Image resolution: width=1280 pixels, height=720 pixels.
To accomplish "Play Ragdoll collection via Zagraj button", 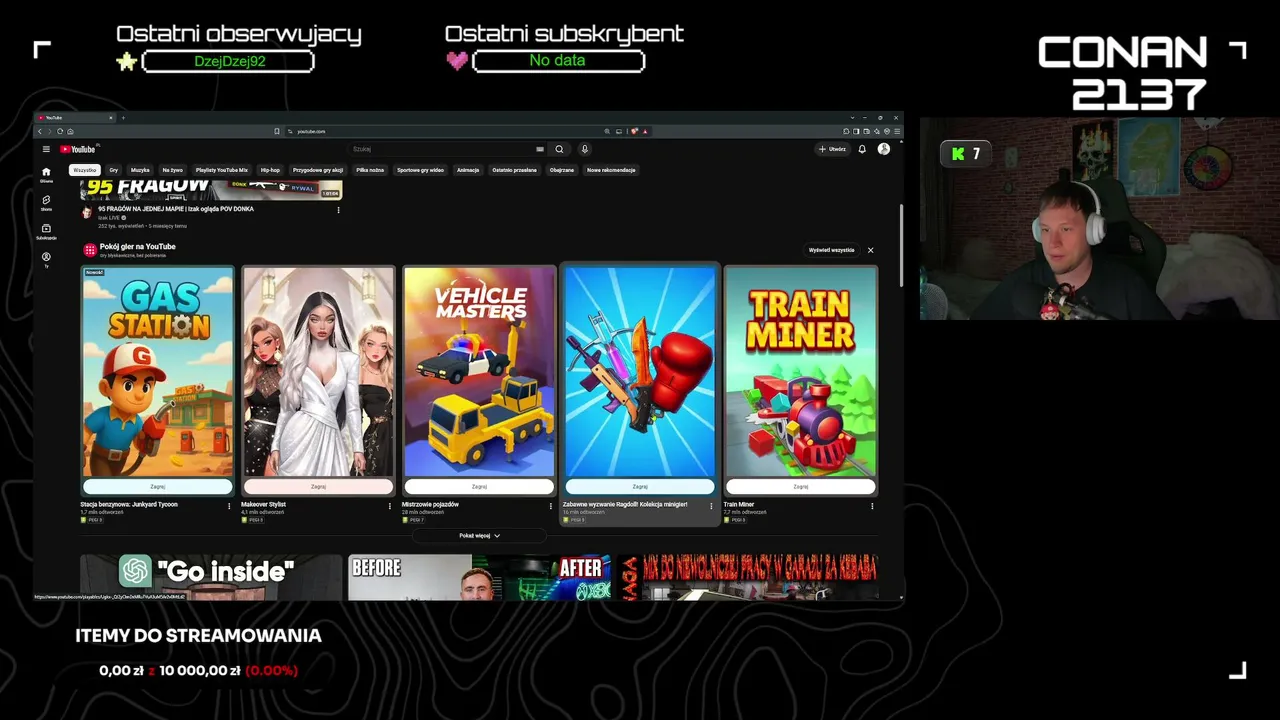I will (x=640, y=487).
